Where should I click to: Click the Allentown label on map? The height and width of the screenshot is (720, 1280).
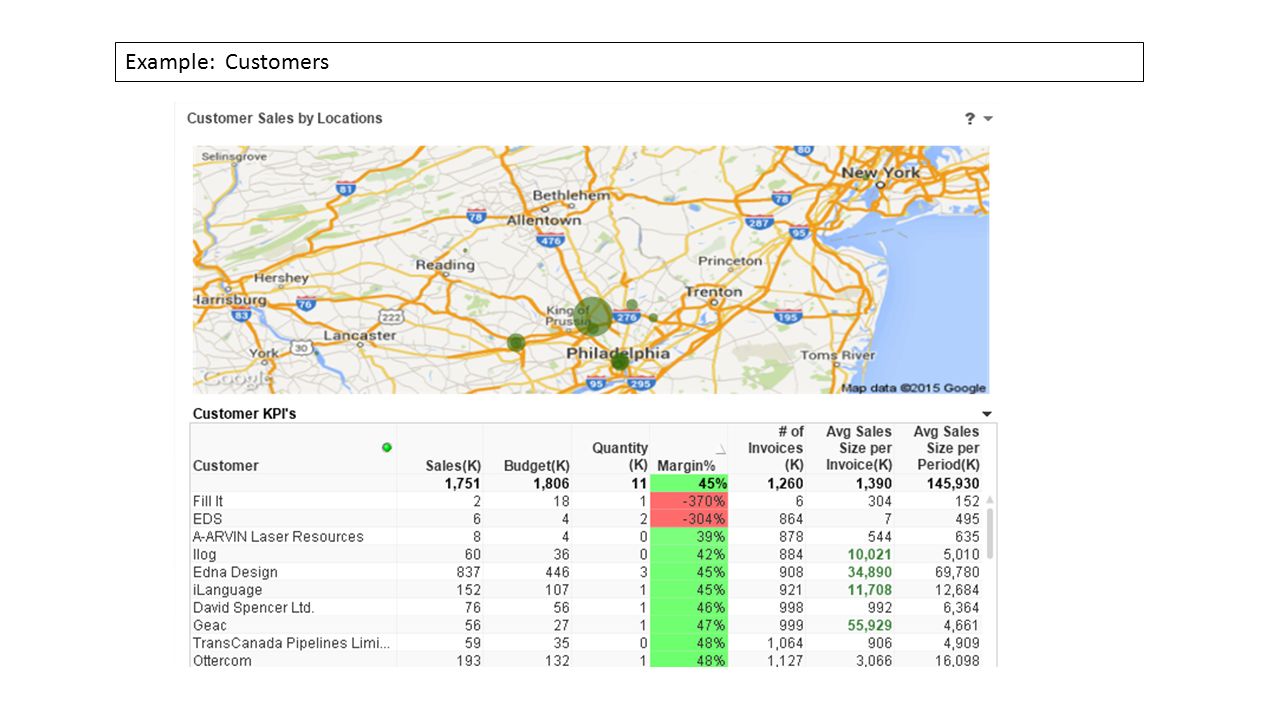click(x=544, y=220)
